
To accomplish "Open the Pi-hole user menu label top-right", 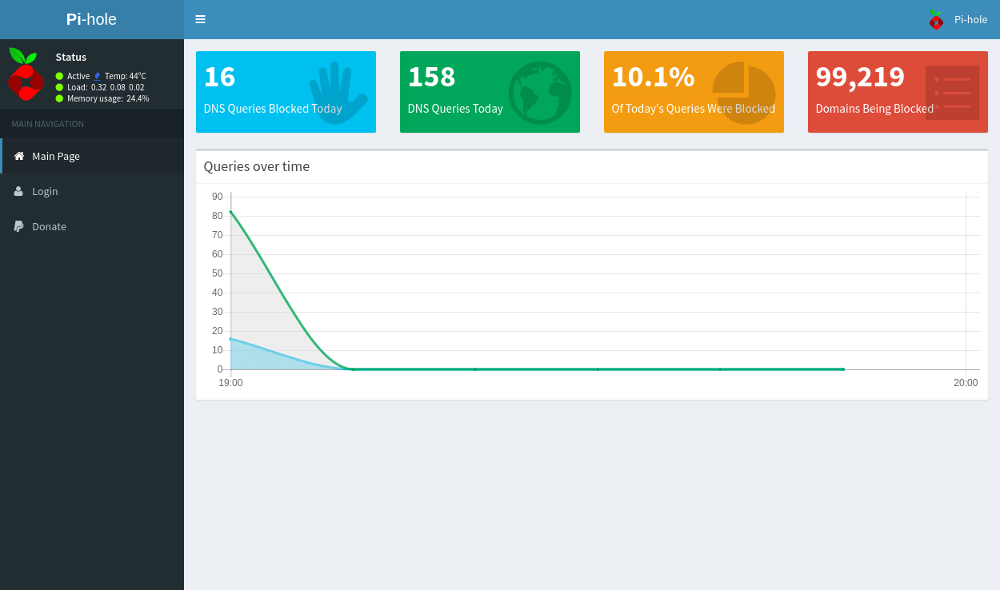I will pyautogui.click(x=970, y=19).
